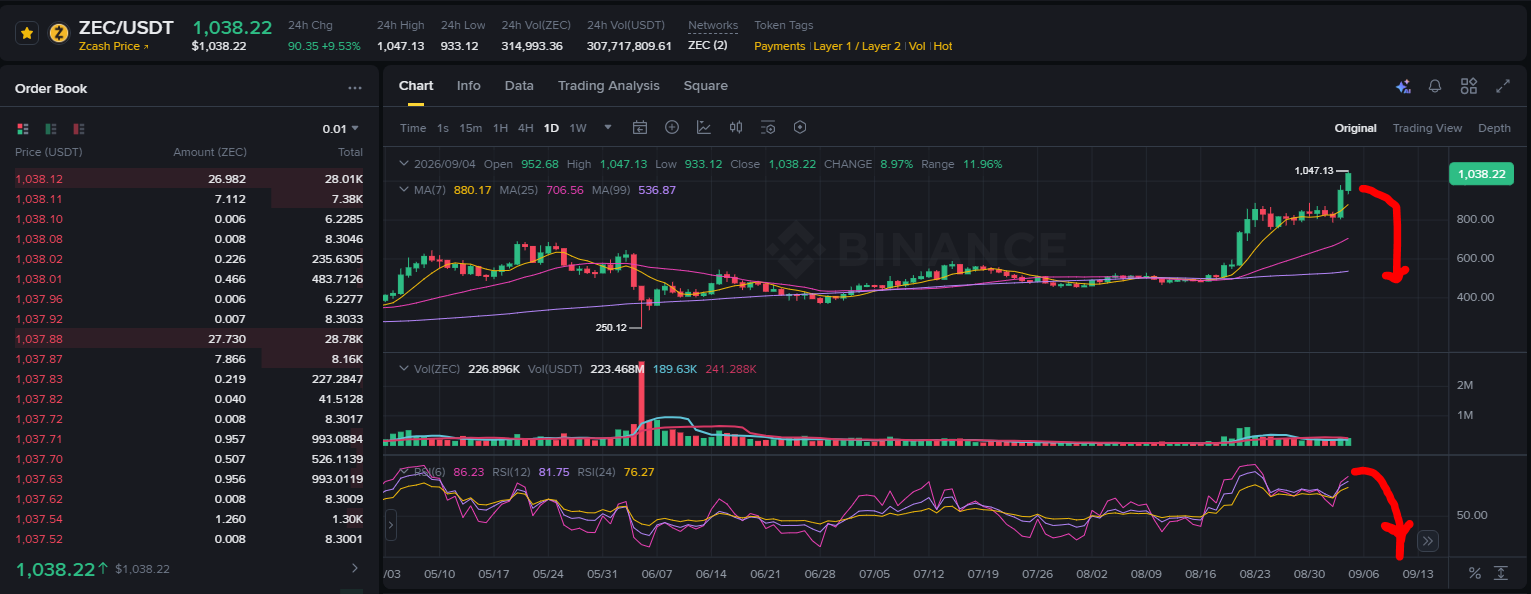Select the order book price 1,037.88
This screenshot has height=594, width=1531.
click(x=39, y=339)
